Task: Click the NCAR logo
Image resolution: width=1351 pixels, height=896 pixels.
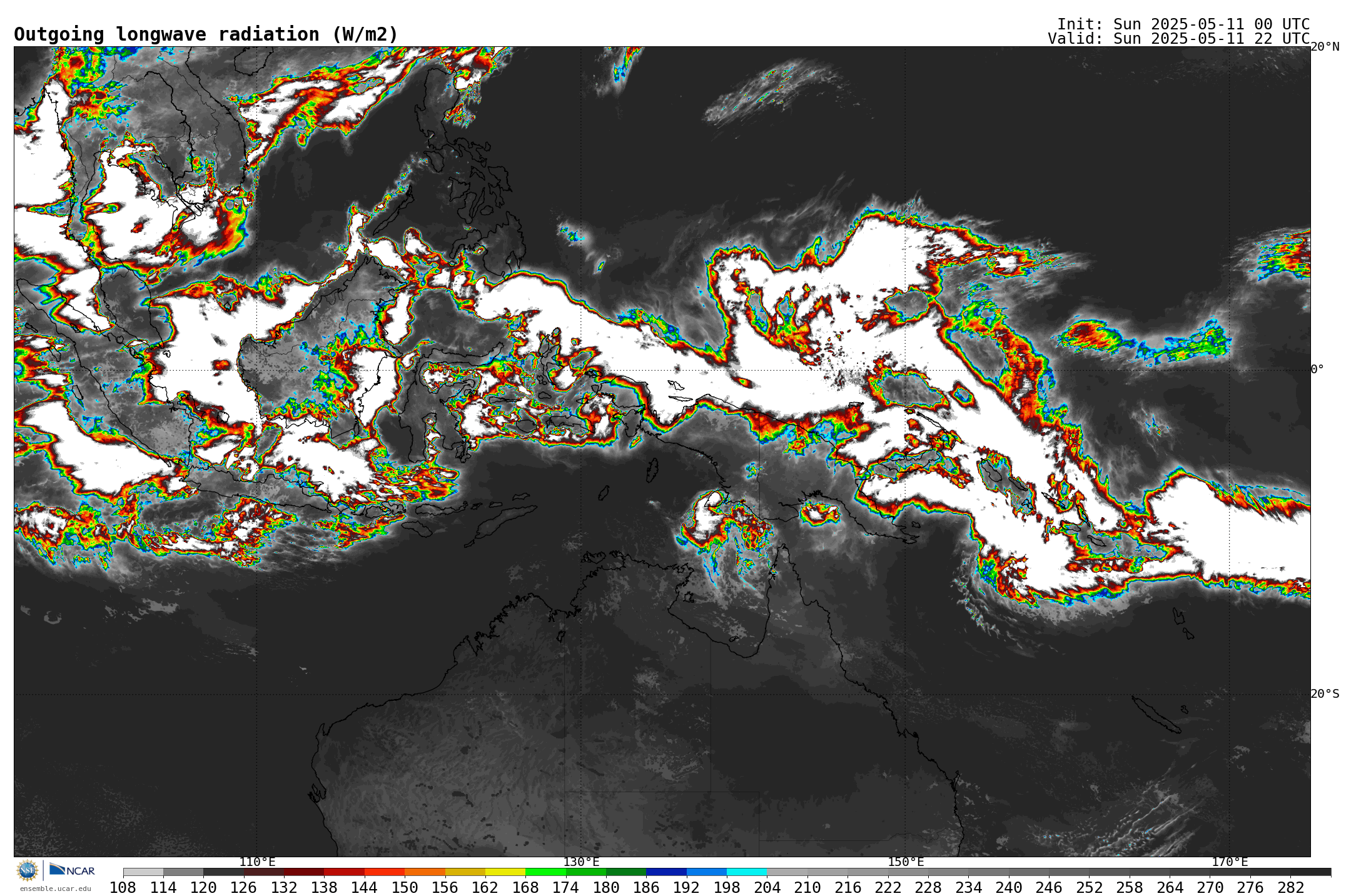Action: point(72,870)
